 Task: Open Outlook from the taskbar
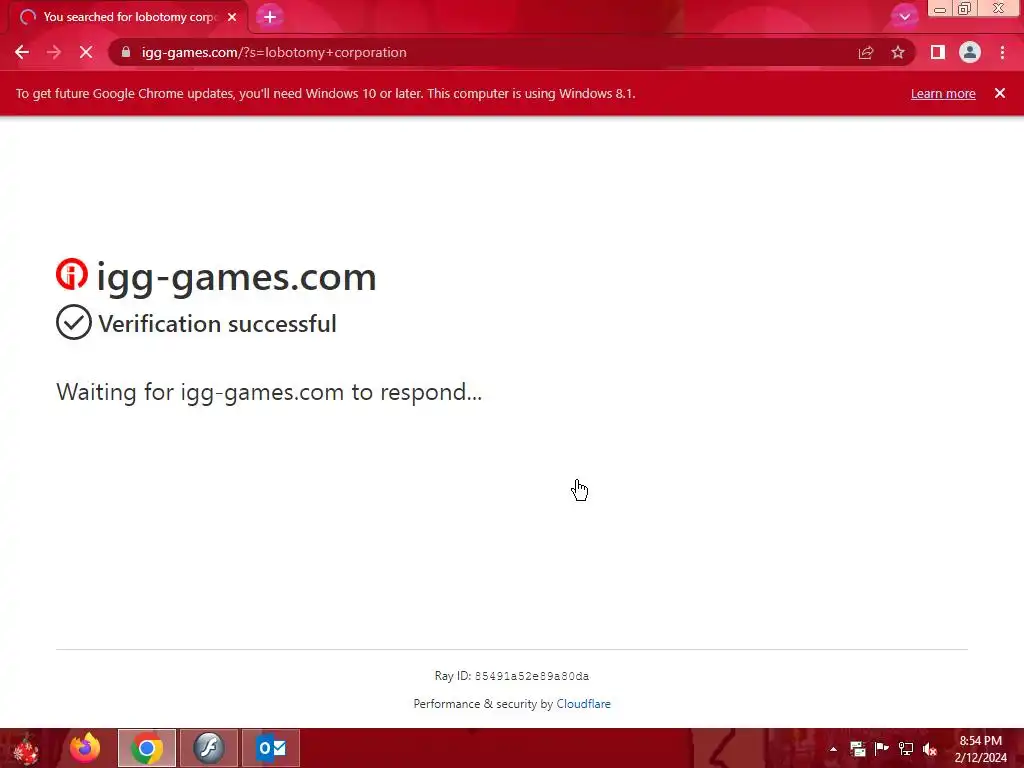tap(271, 748)
